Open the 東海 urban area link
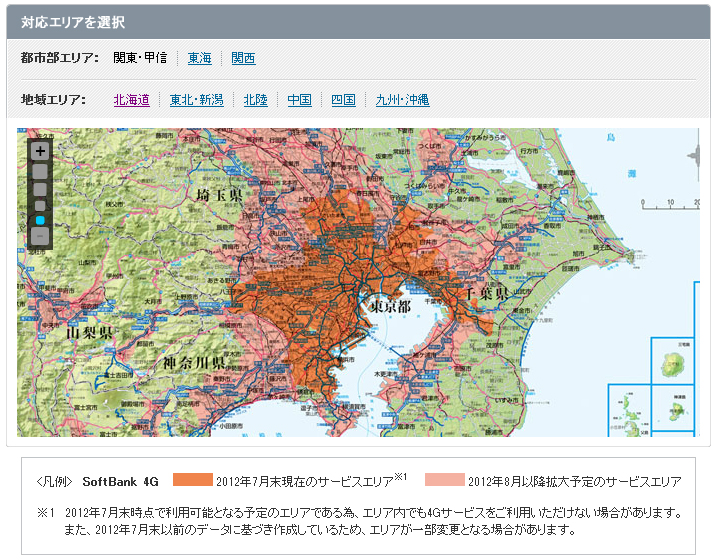This screenshot has height=560, width=715. click(x=199, y=58)
